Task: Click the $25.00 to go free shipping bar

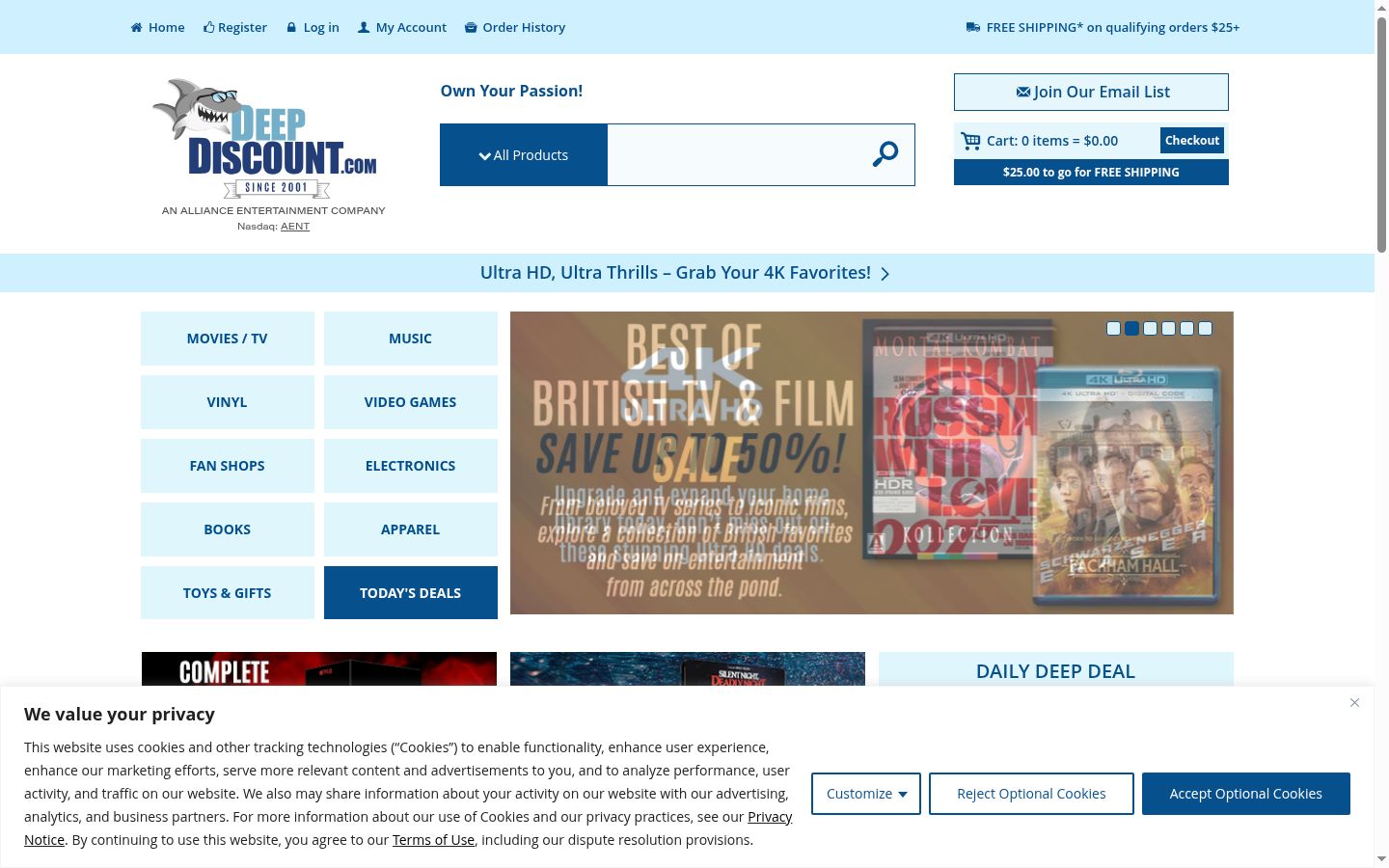Action: [x=1091, y=173]
